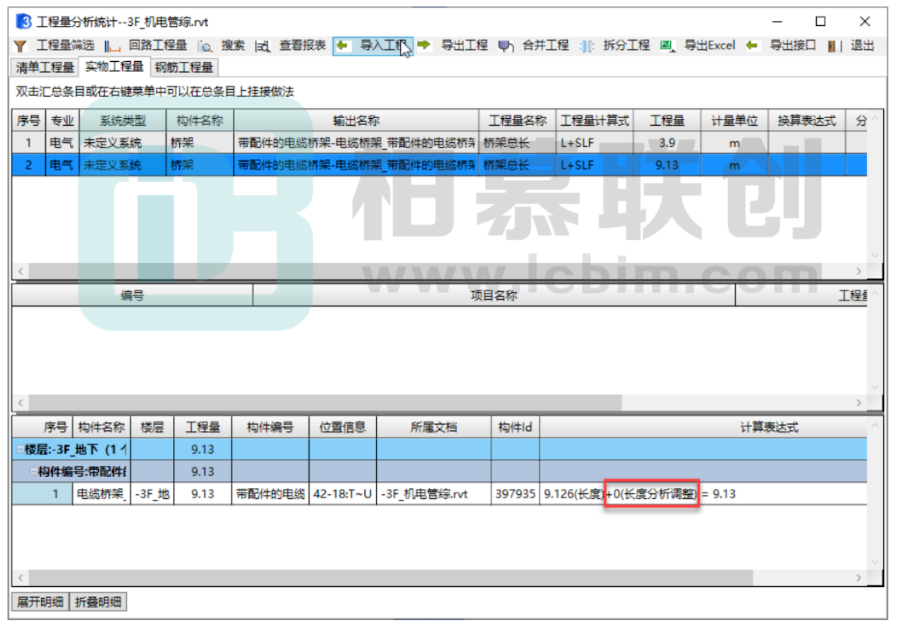Click the 系统类型 column header
The image size is (898, 627).
coord(123,121)
